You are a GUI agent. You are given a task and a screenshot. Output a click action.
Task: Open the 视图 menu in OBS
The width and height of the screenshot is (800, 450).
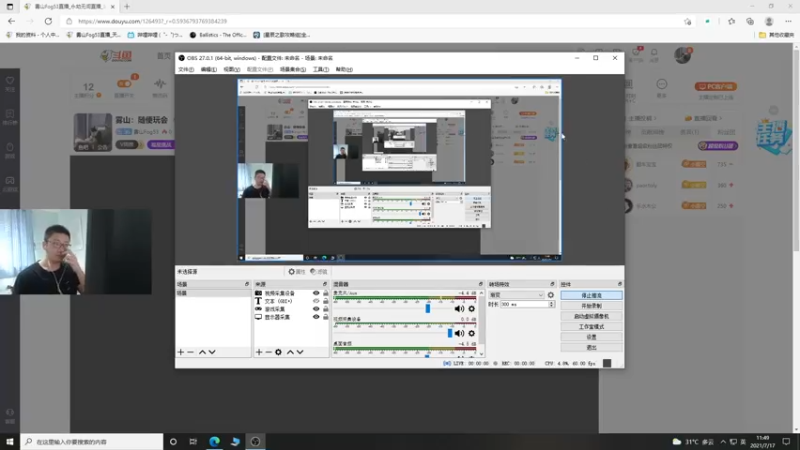[231, 69]
